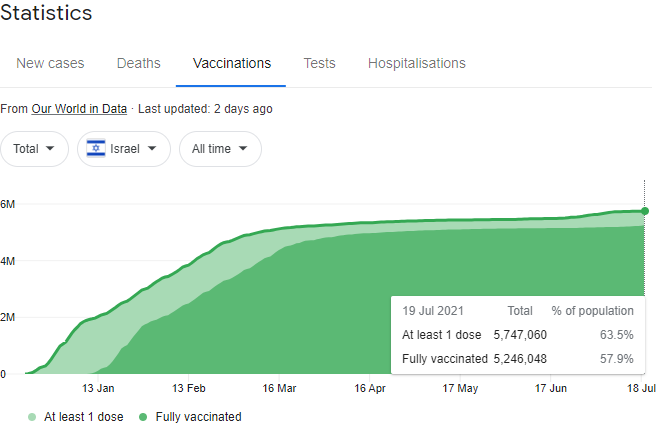Viewport: 658px width, 425px height.
Task: Click the At least 1 dose legend label
Action: [x=82, y=417]
